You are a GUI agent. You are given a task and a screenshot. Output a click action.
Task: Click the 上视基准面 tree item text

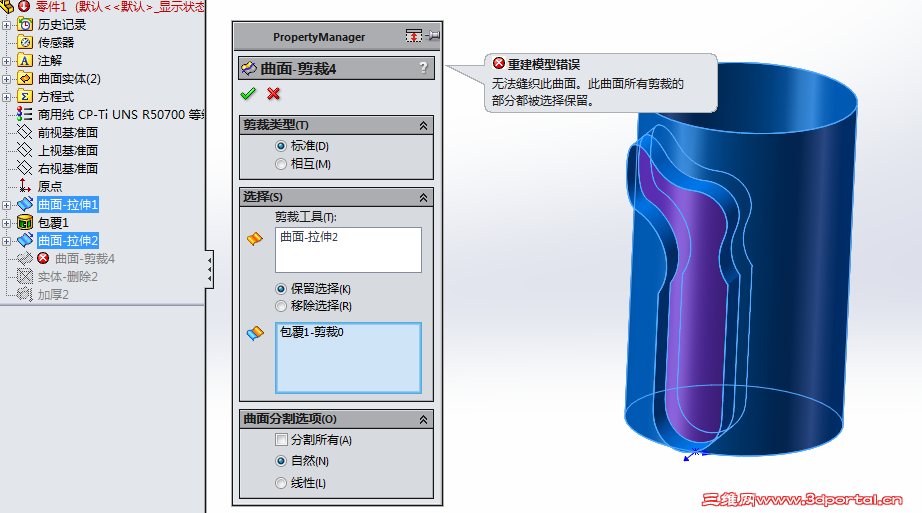(68, 150)
